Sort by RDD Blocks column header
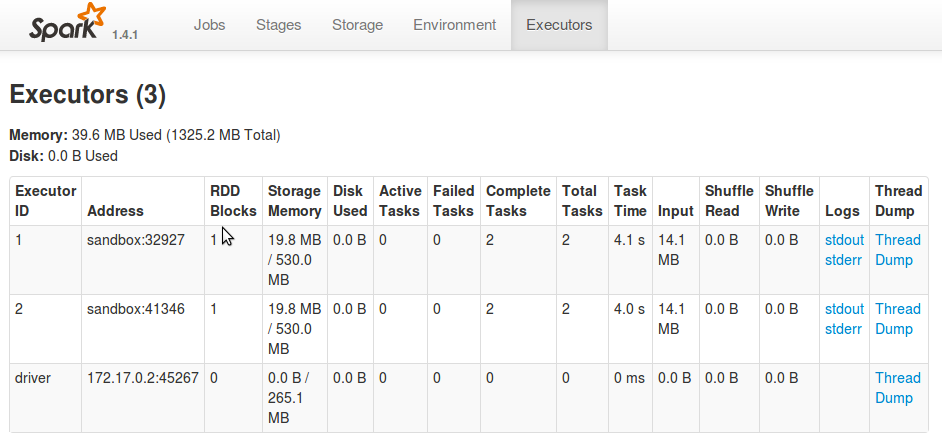942x440 pixels. click(233, 201)
